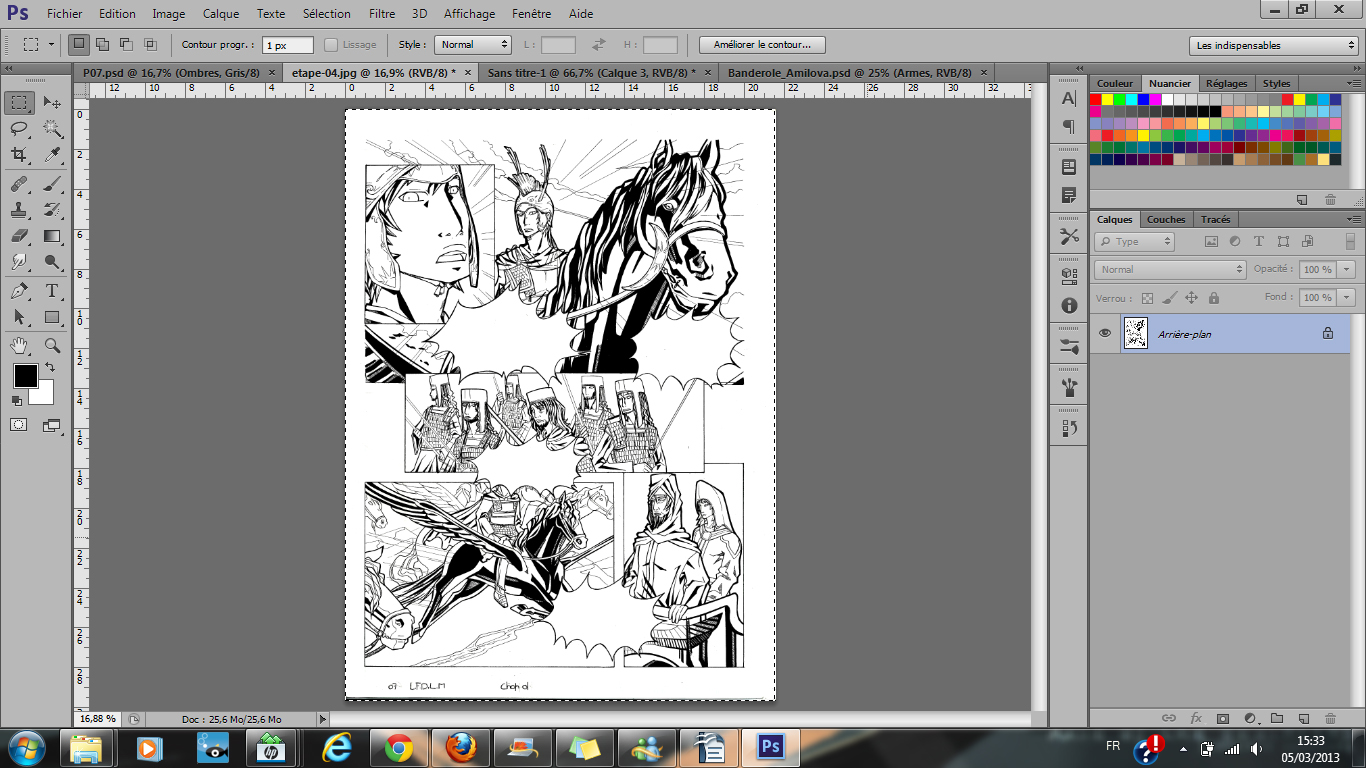This screenshot has height=768, width=1366.
Task: Delete layer with trash icon in Calques
Action: tap(1330, 718)
